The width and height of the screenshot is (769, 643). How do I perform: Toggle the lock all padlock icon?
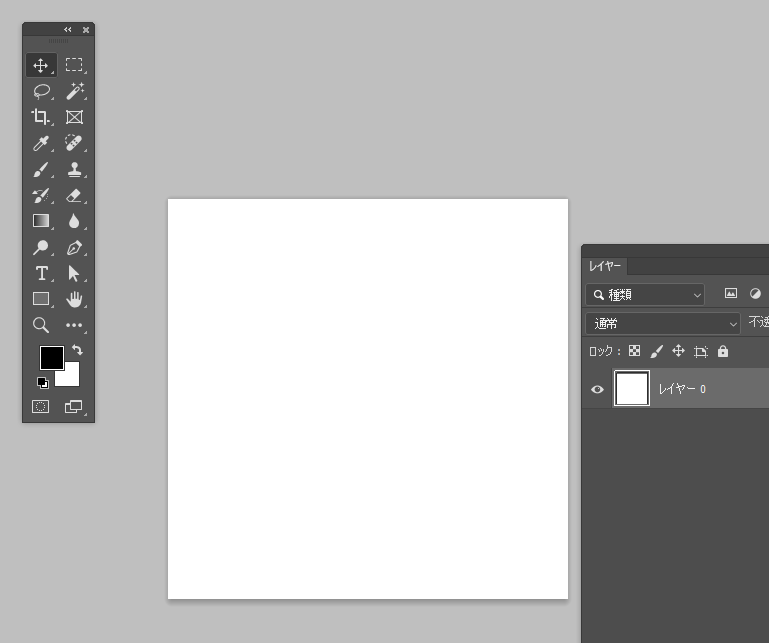tap(723, 351)
